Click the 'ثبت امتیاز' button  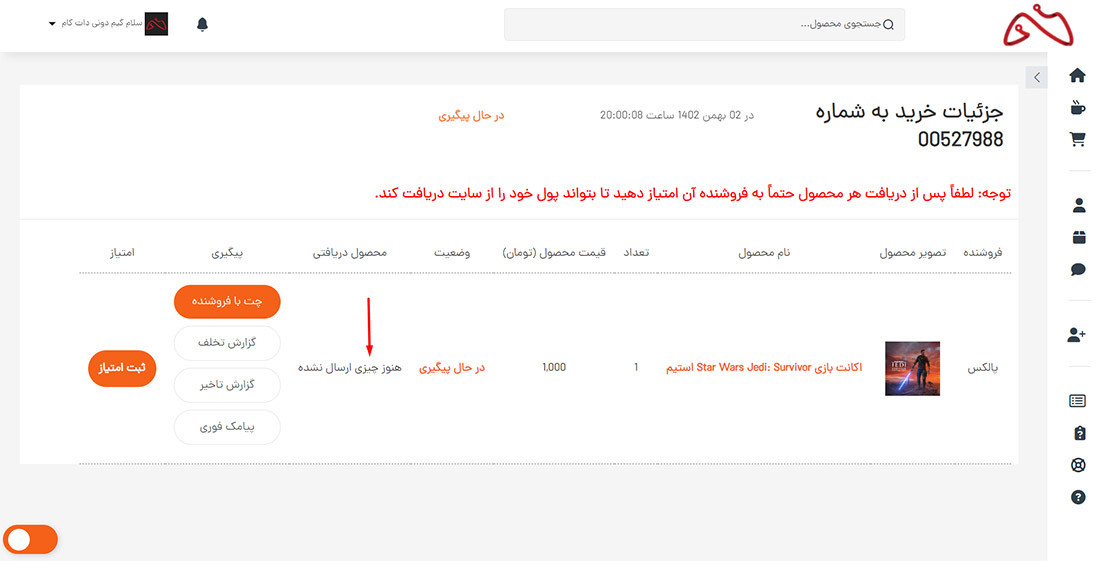[x=122, y=368]
